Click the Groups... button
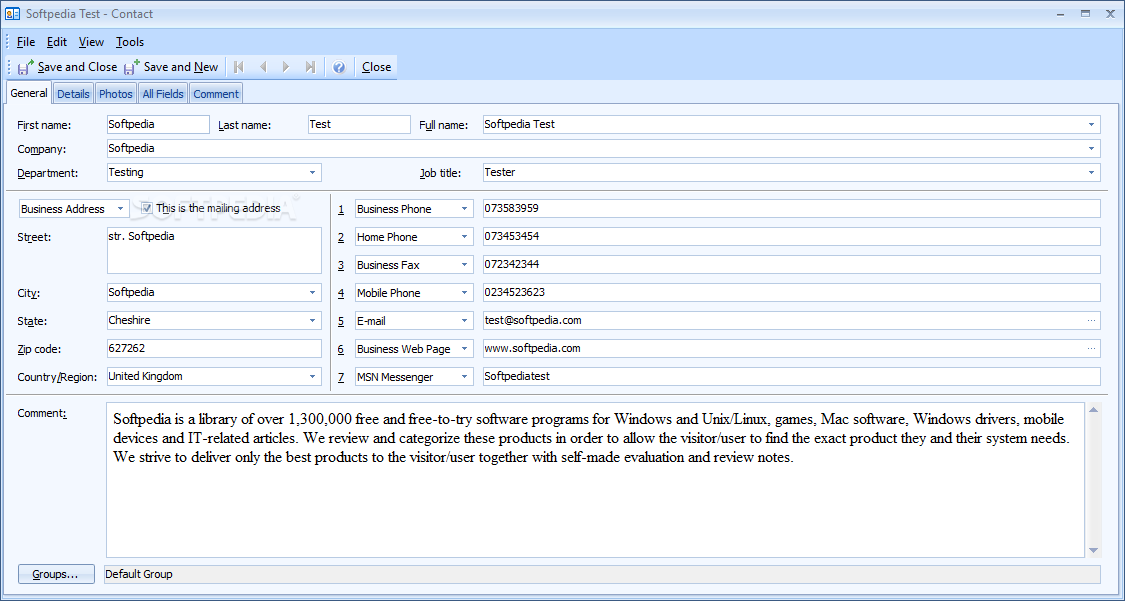This screenshot has width=1125, height=601. (x=56, y=574)
